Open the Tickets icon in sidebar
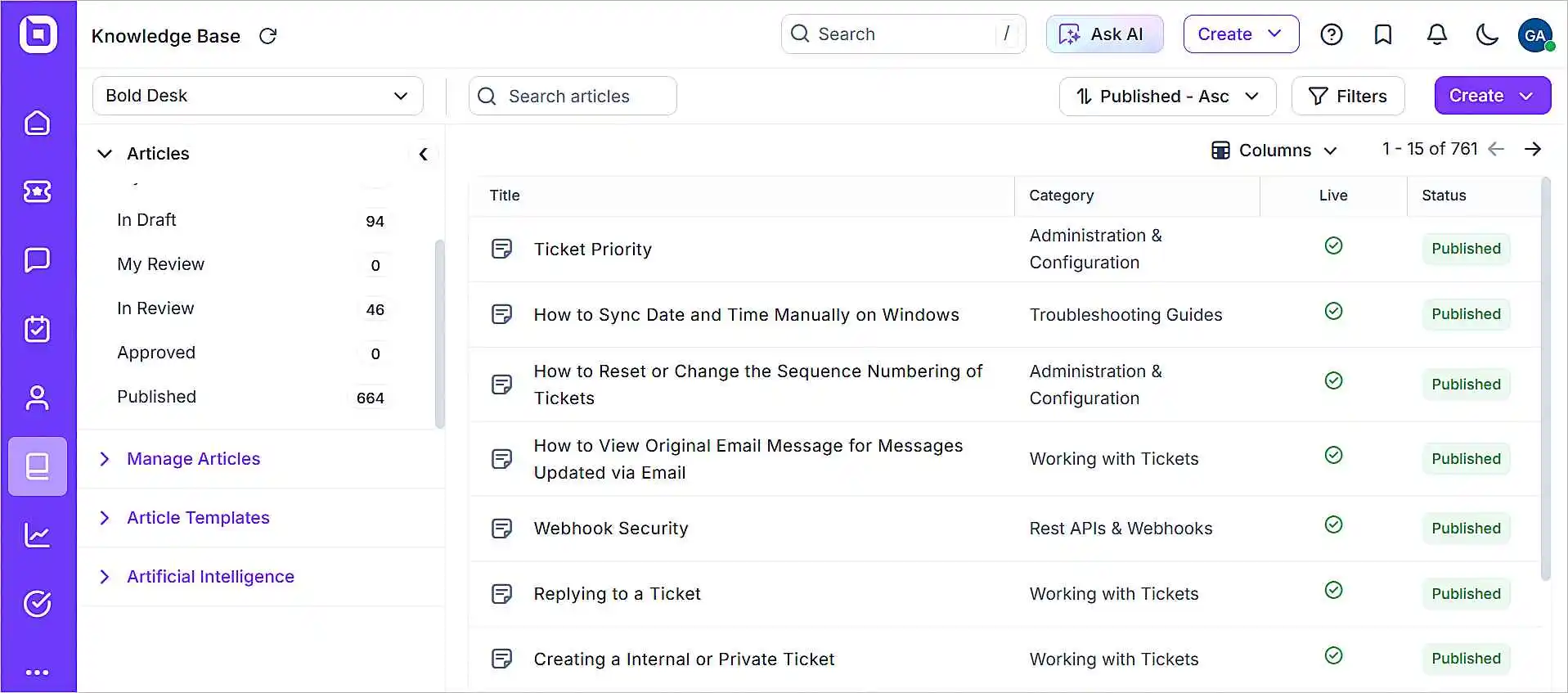This screenshot has width=1568, height=693. [x=38, y=191]
